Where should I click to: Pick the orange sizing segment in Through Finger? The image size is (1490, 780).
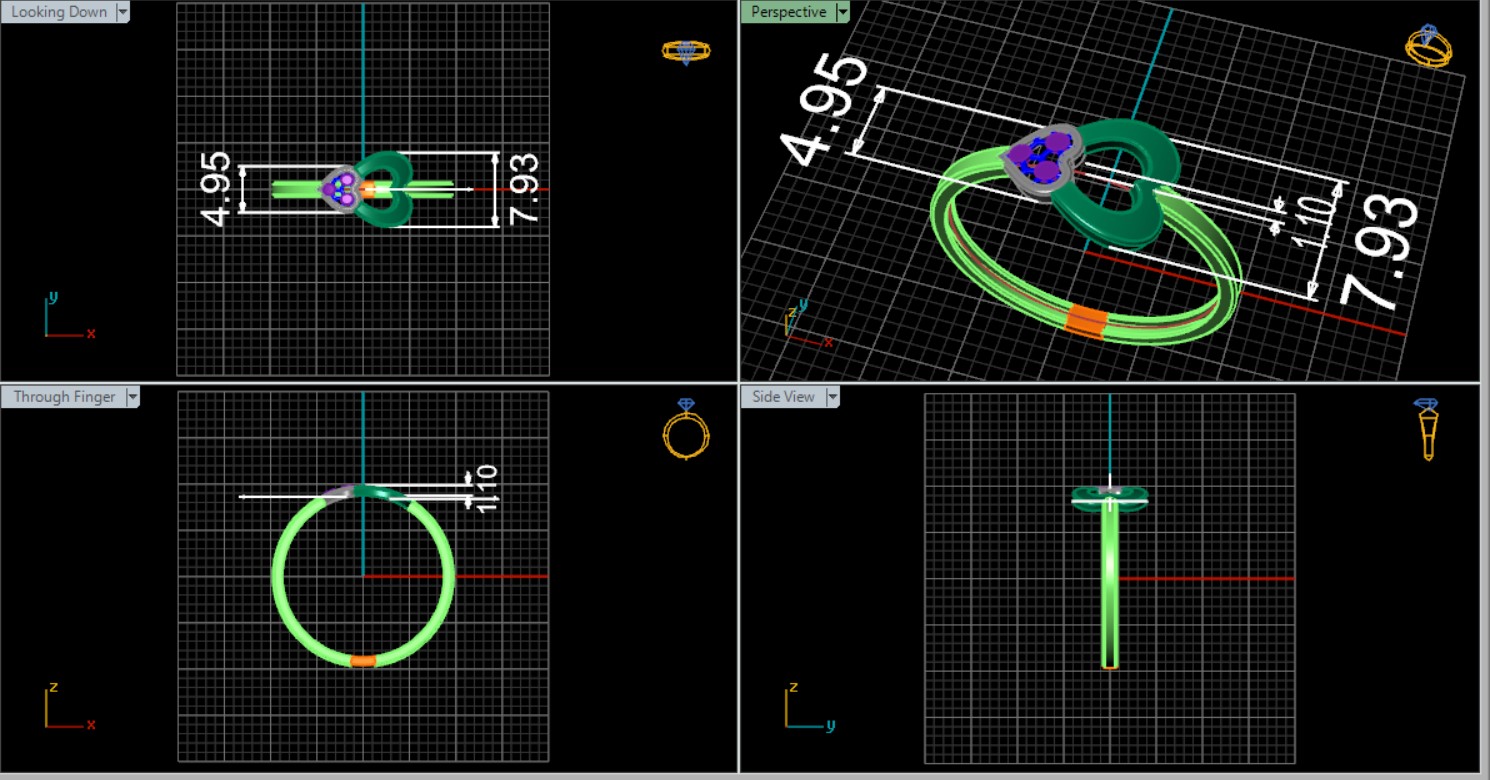tap(363, 661)
